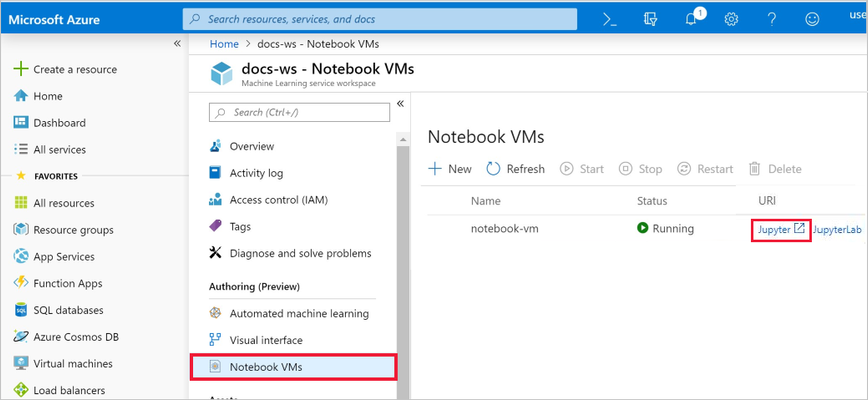This screenshot has width=868, height=400.
Task: Click the Virtual machines monitor icon
Action: [x=20, y=363]
